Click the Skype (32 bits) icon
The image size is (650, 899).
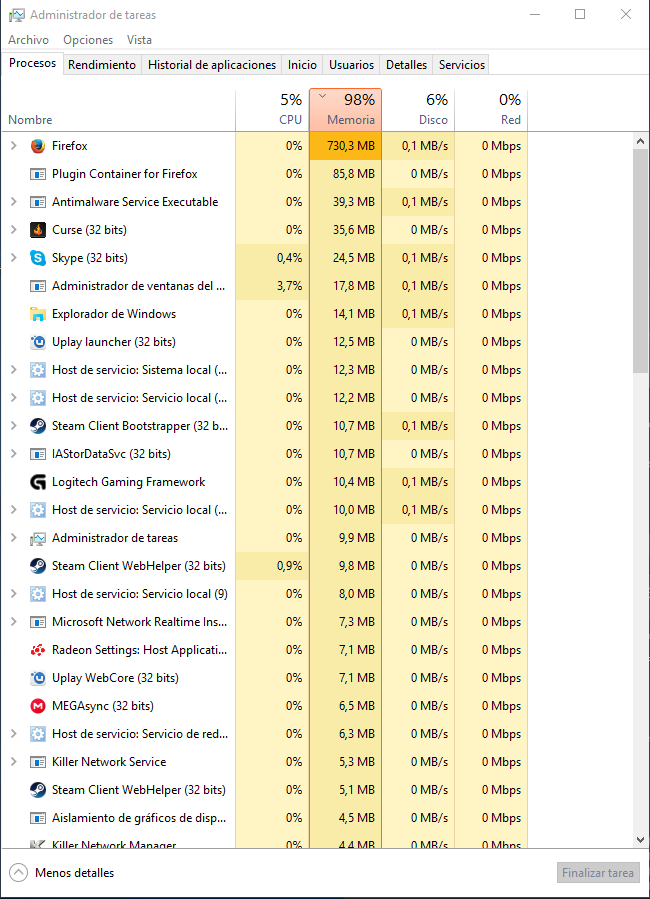38,258
